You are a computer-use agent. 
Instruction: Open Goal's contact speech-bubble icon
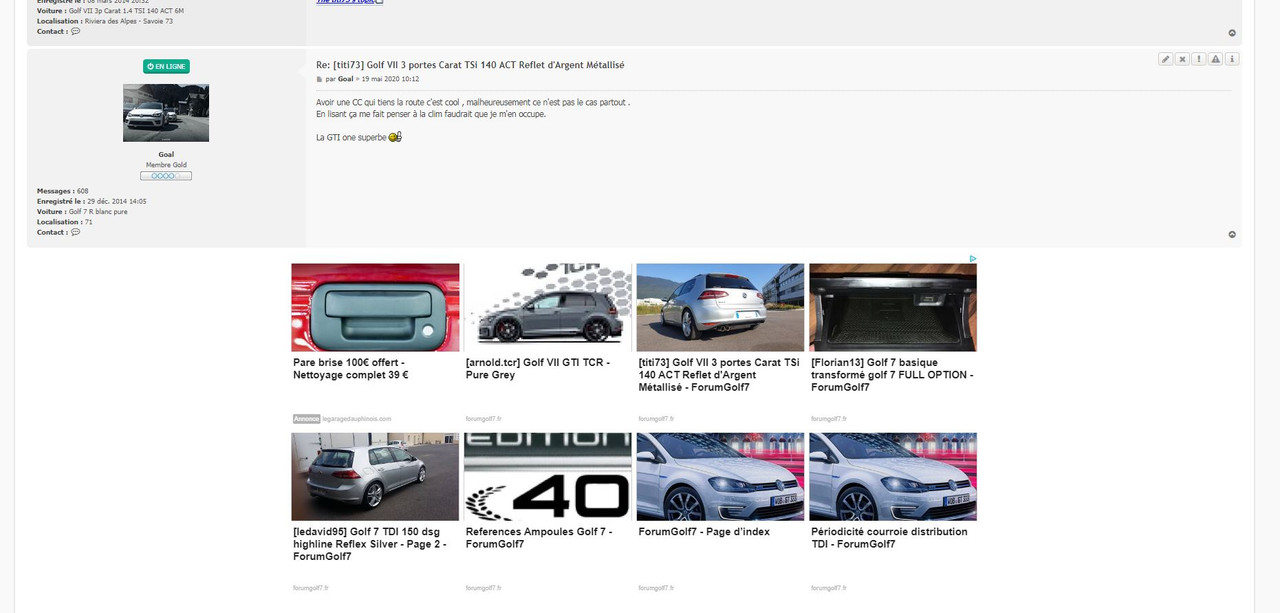pos(75,232)
